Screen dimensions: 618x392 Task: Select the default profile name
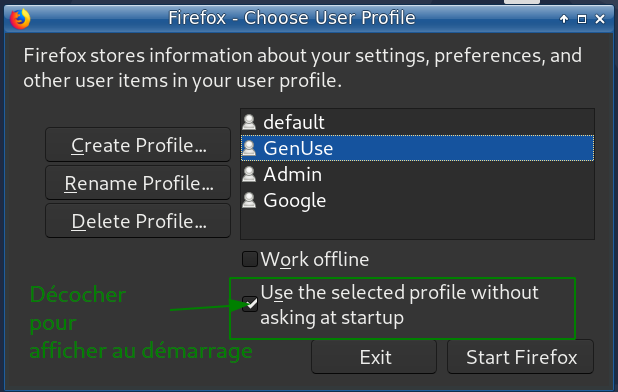coord(294,122)
